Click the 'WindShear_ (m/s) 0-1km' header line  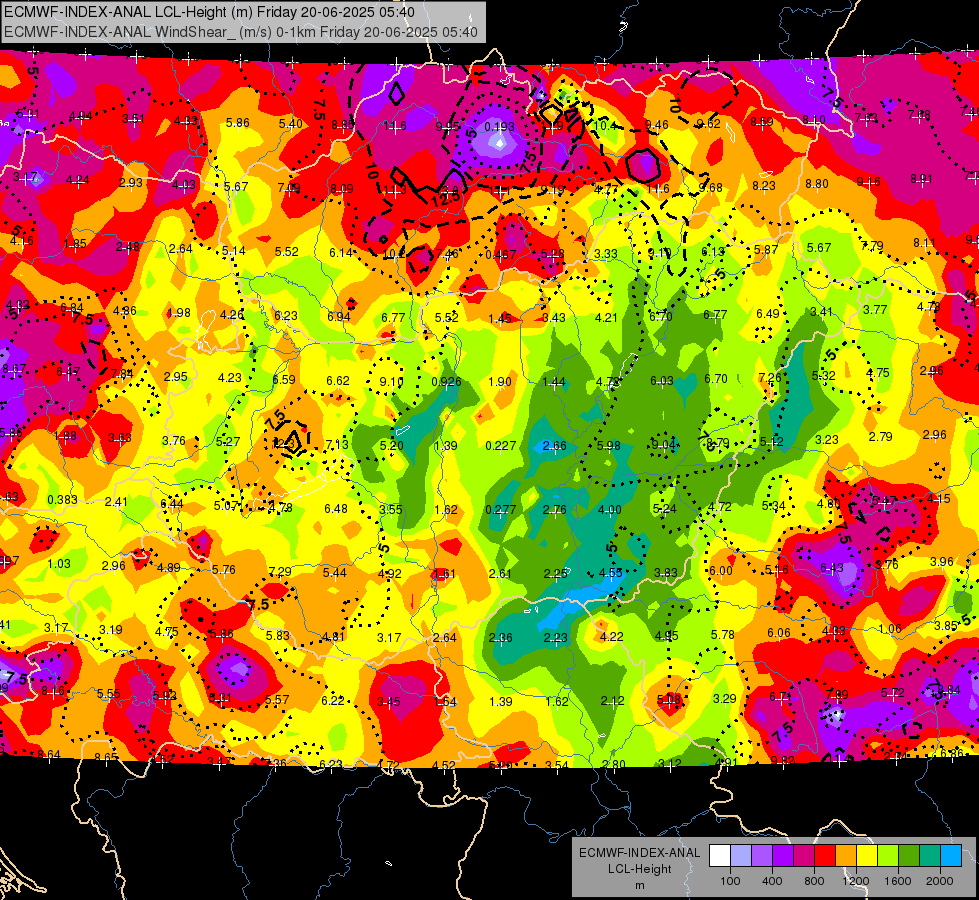[240, 32]
